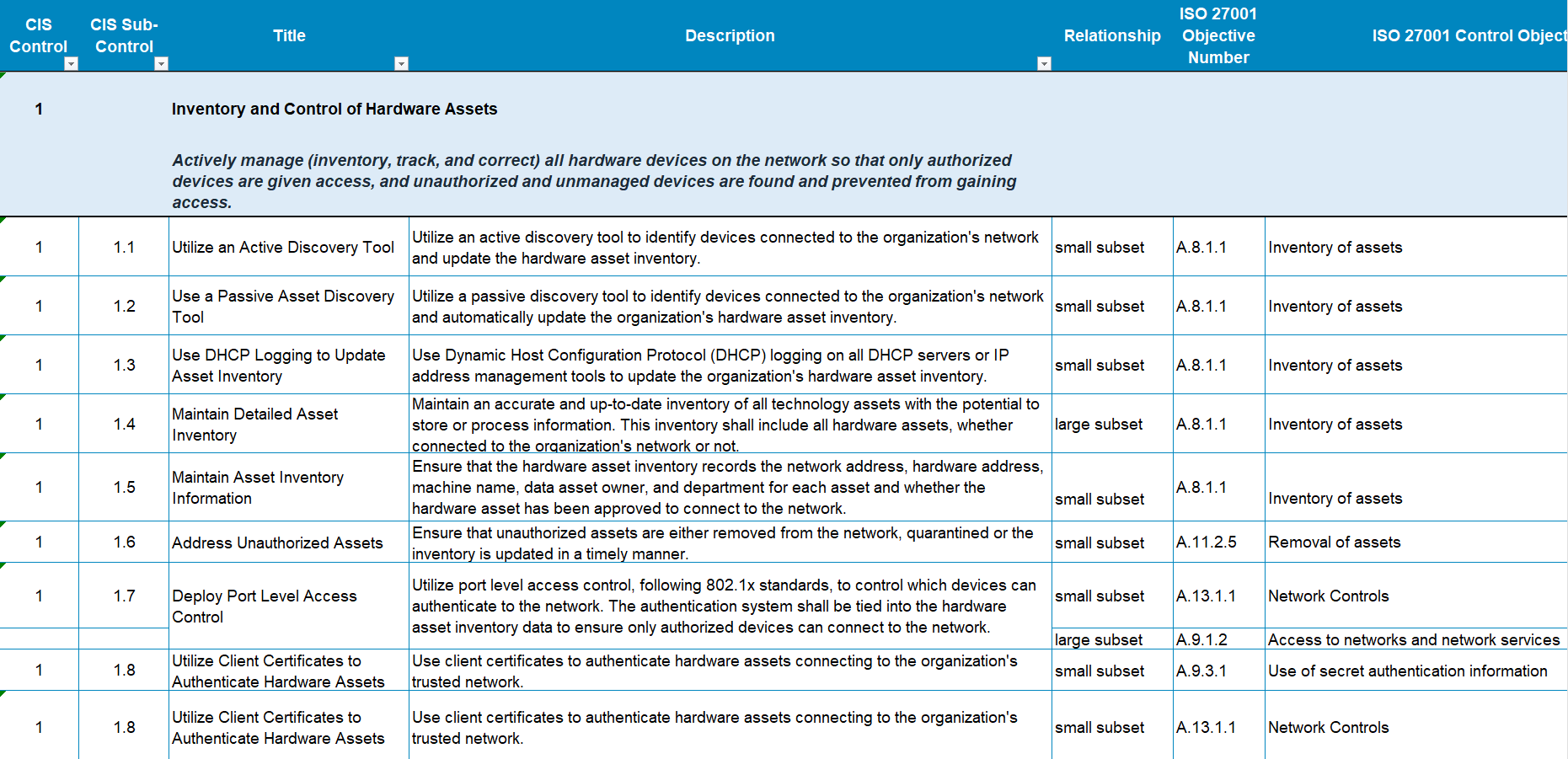Viewport: 1568px width, 759px height.
Task: Select the Title header cell
Action: (x=289, y=35)
